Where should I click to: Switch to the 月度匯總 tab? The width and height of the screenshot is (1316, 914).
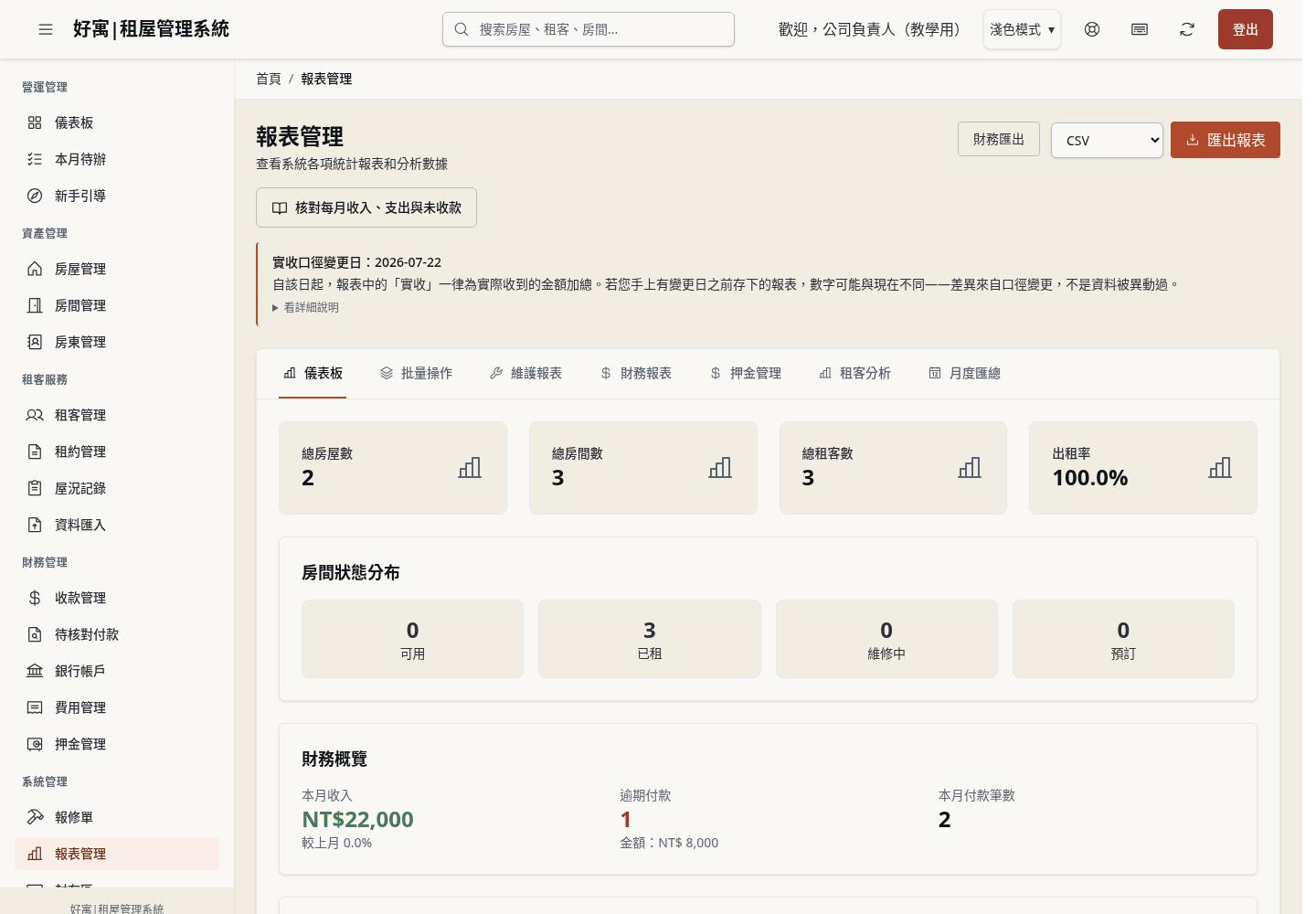click(x=964, y=373)
